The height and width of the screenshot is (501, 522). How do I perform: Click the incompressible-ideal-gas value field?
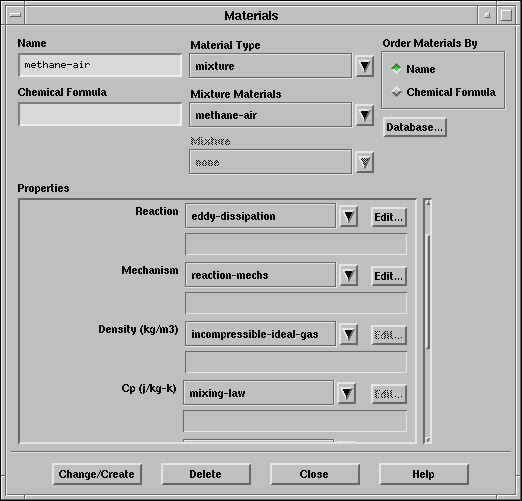tap(260, 334)
